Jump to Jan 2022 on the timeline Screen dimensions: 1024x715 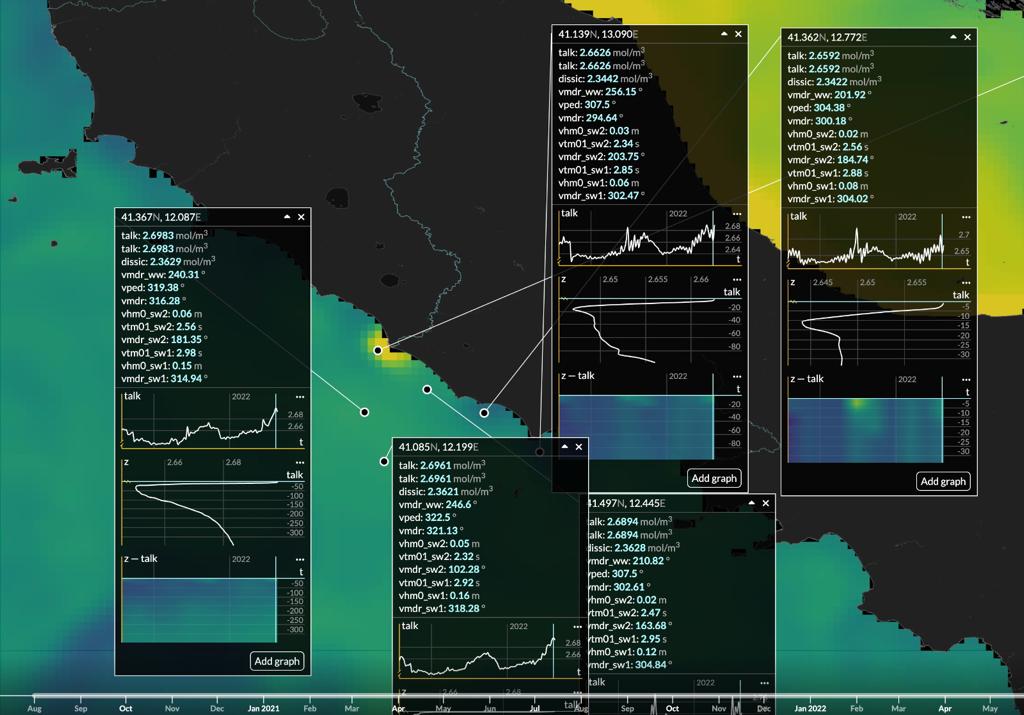tap(810, 707)
